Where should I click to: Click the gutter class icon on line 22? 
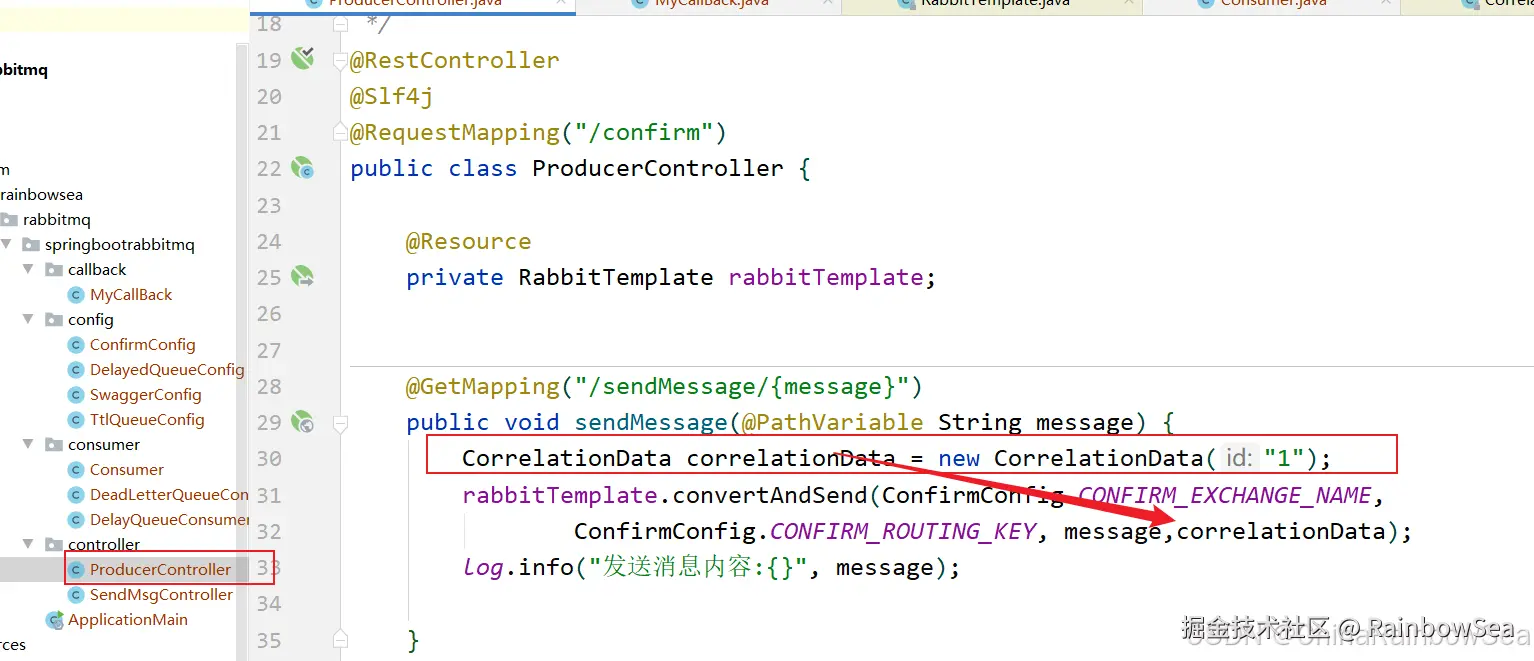point(302,167)
